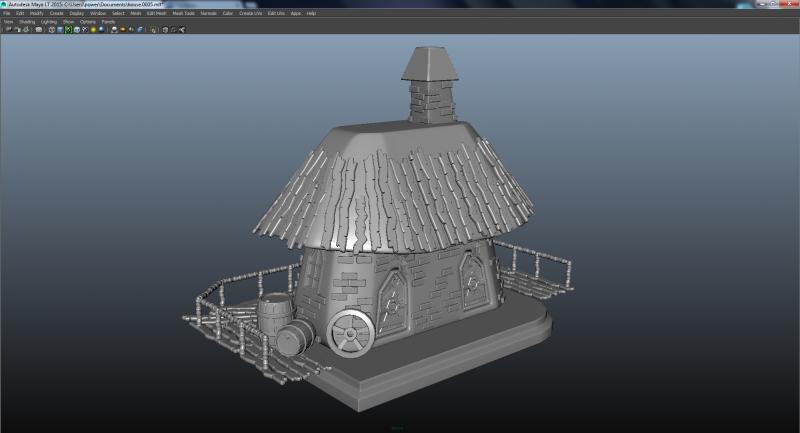Open the Modify menu
Image resolution: width=800 pixels, height=433 pixels.
click(37, 13)
